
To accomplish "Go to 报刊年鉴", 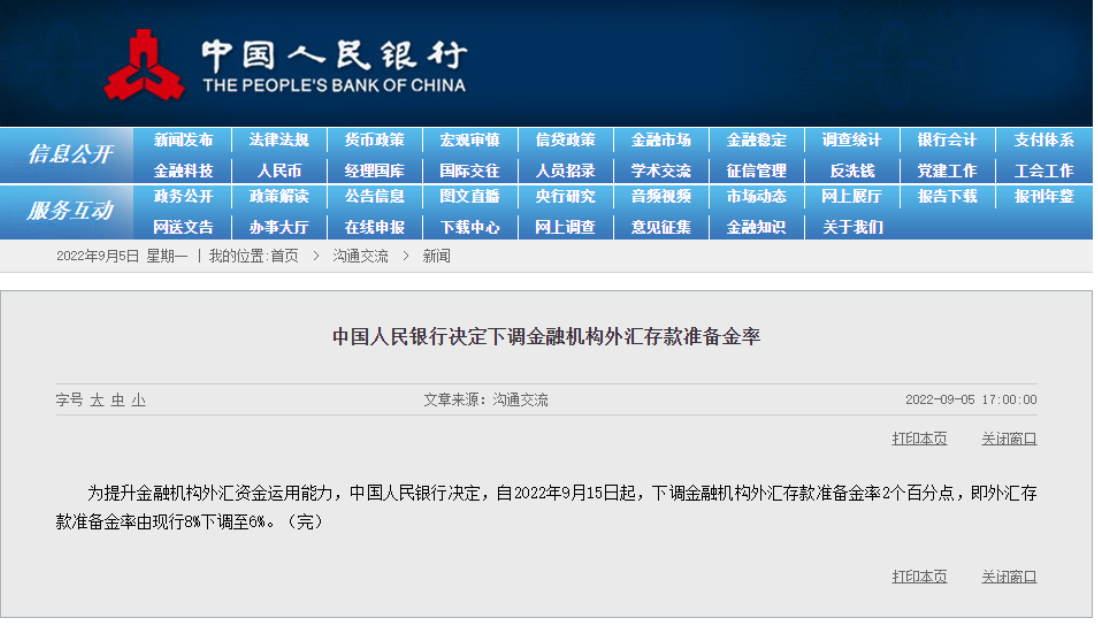I will coord(1043,197).
